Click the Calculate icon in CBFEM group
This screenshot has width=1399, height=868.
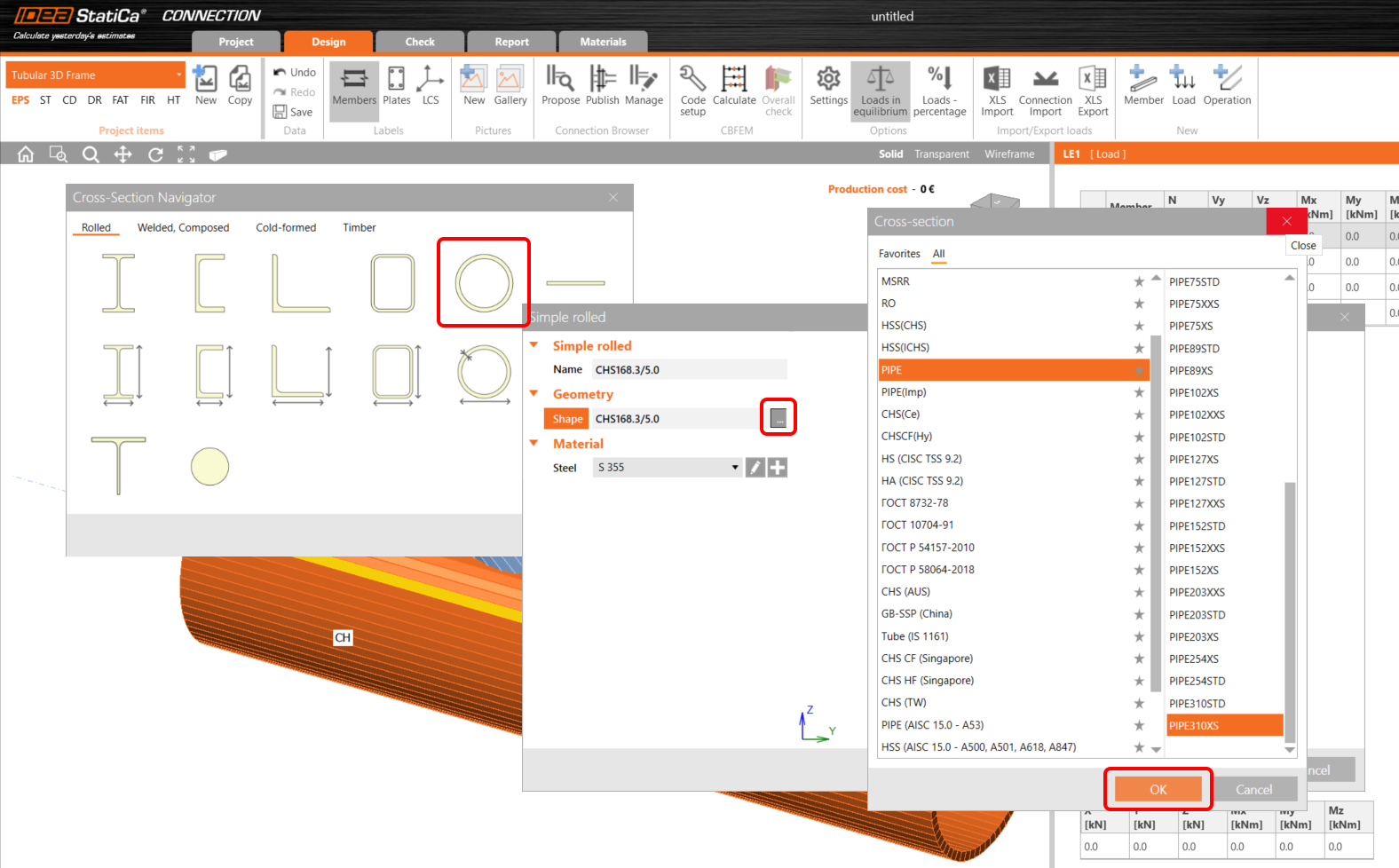[x=734, y=89]
